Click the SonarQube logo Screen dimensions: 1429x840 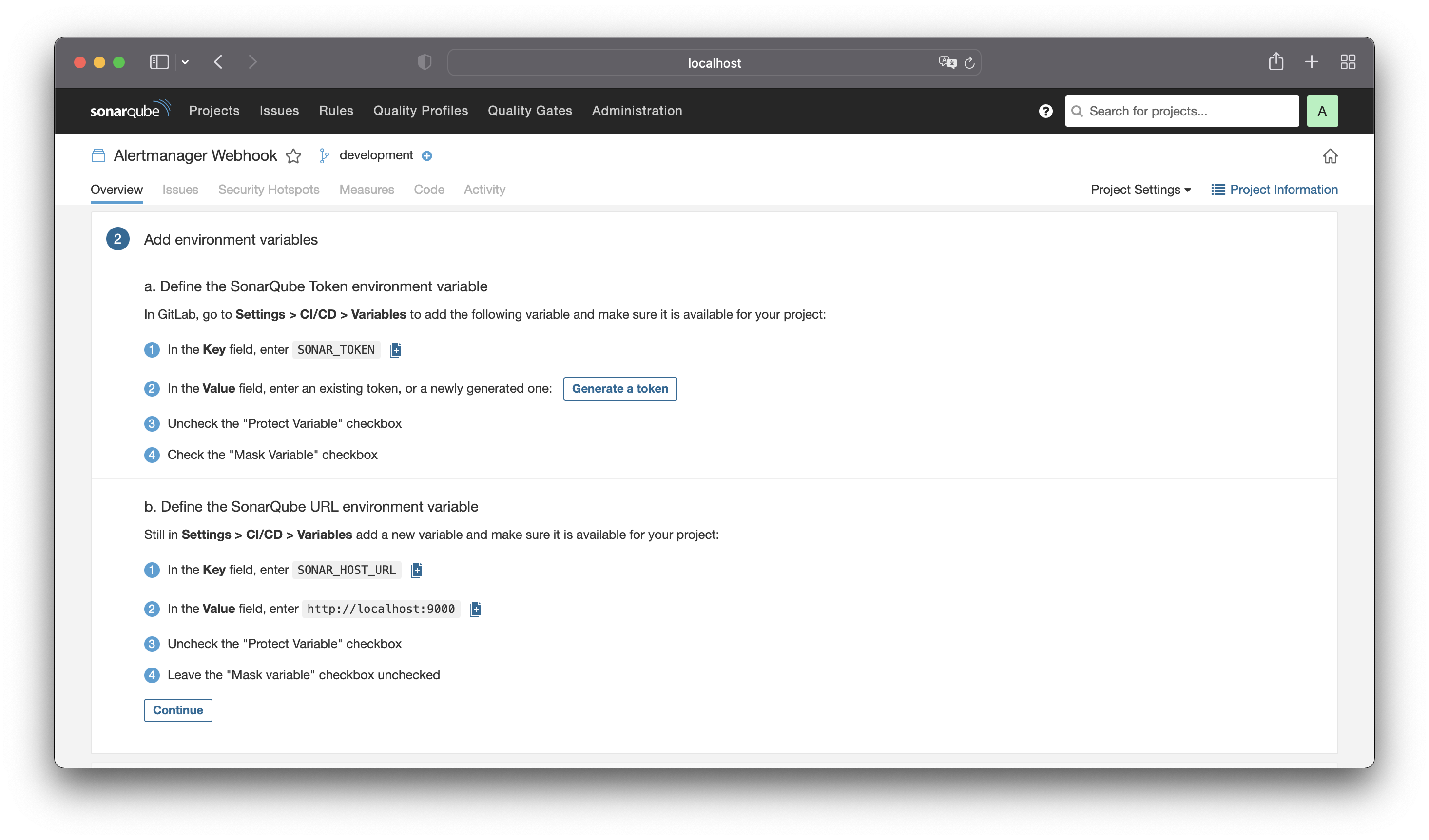[x=130, y=110]
